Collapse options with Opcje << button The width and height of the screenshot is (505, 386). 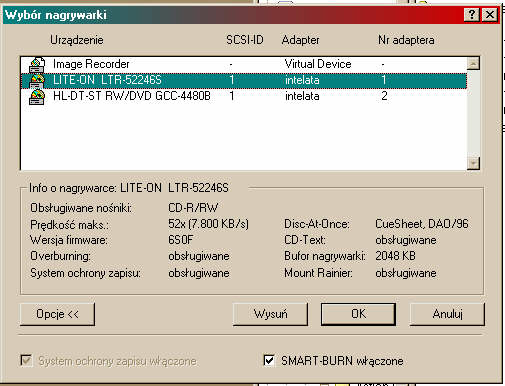(x=57, y=314)
